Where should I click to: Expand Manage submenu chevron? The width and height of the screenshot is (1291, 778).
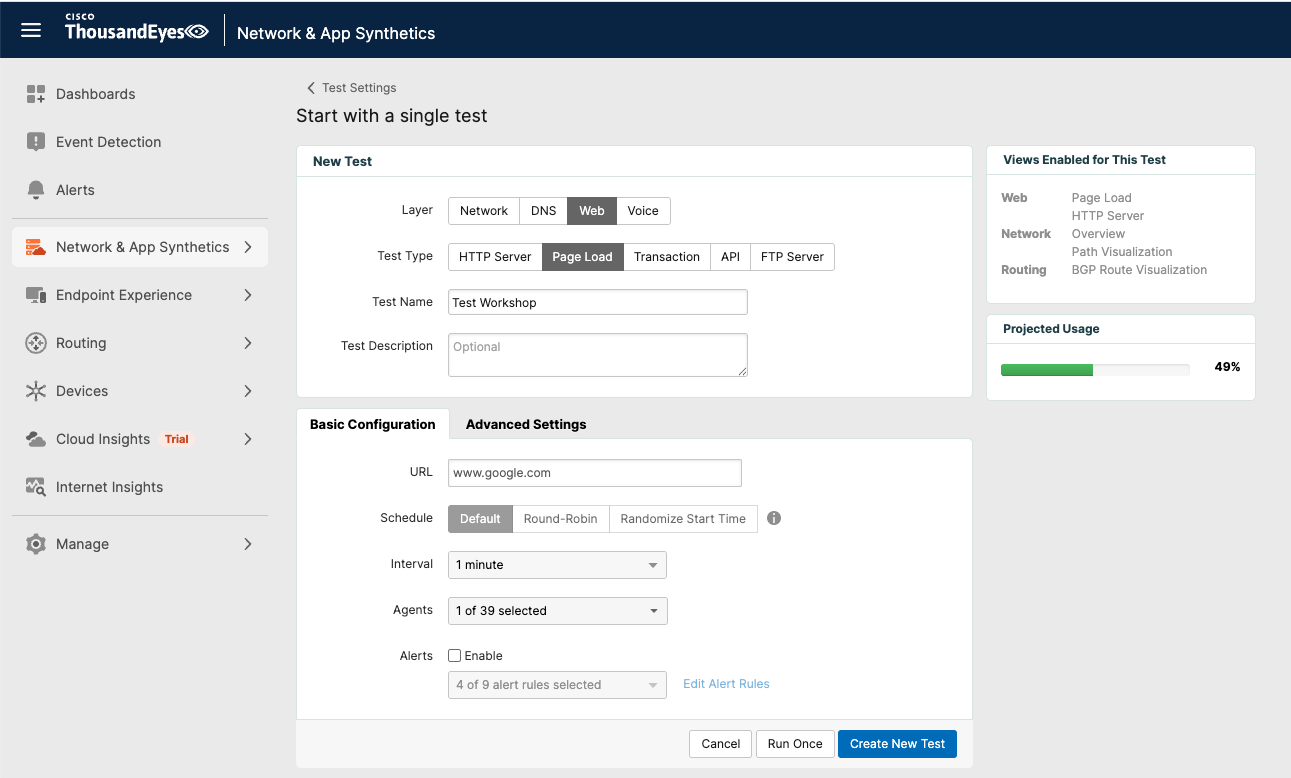pos(248,544)
